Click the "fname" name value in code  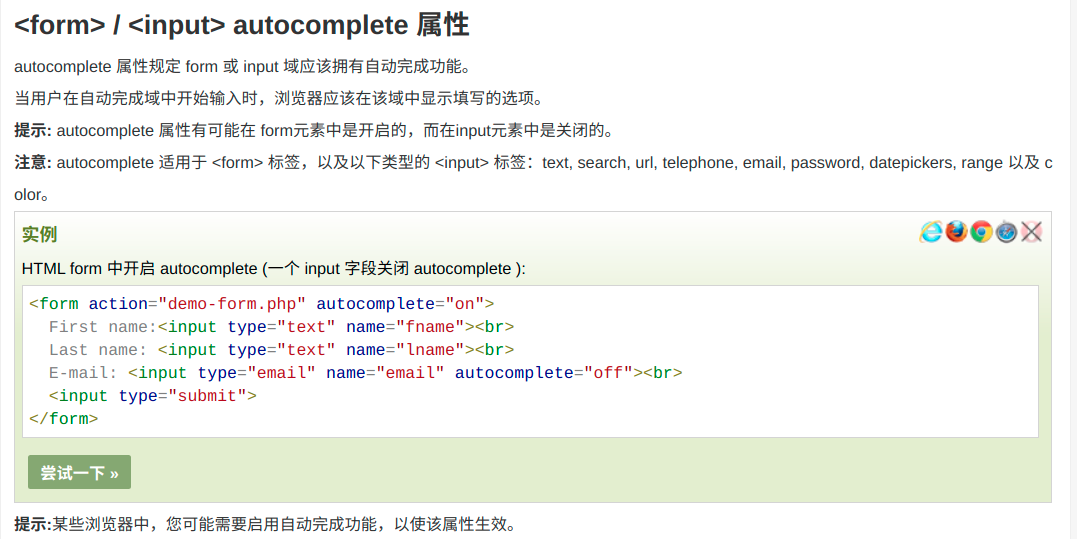[x=430, y=327]
